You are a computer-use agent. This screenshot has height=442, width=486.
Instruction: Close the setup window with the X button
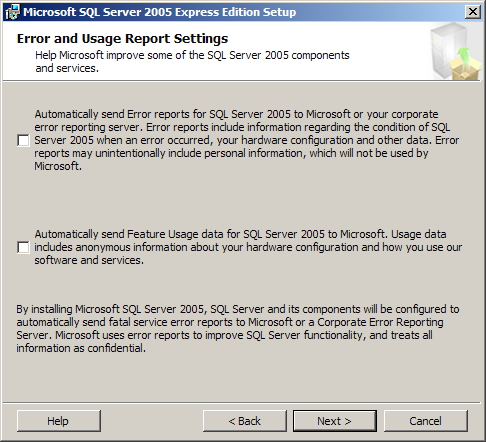473,12
